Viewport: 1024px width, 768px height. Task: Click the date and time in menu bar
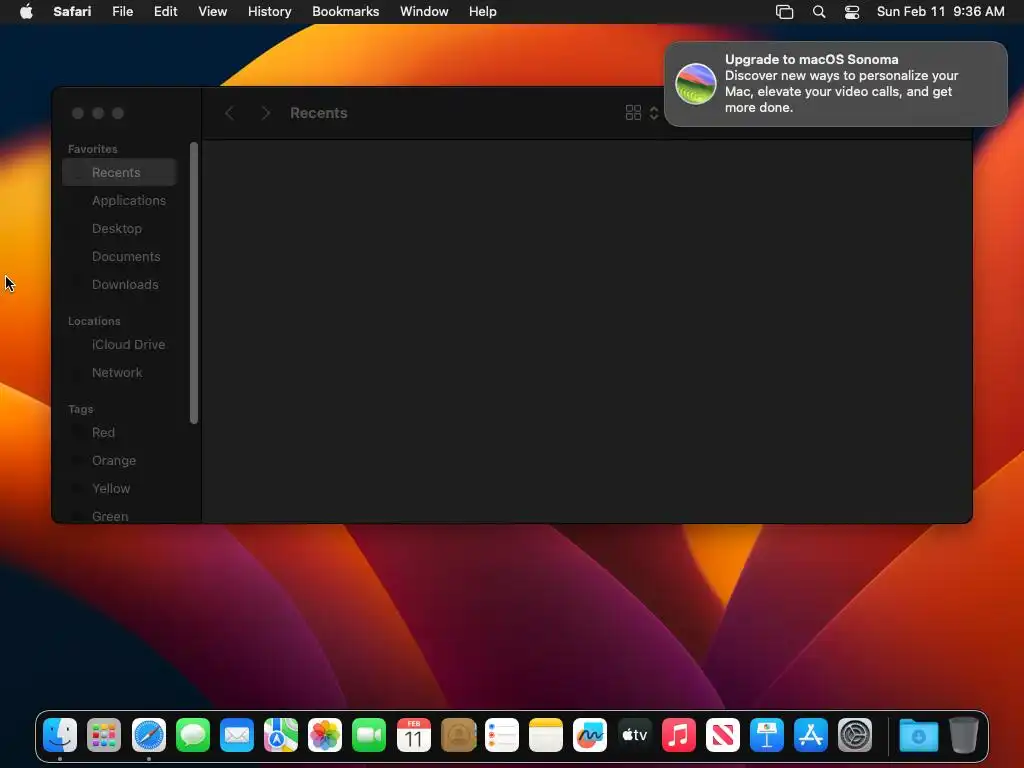point(940,12)
